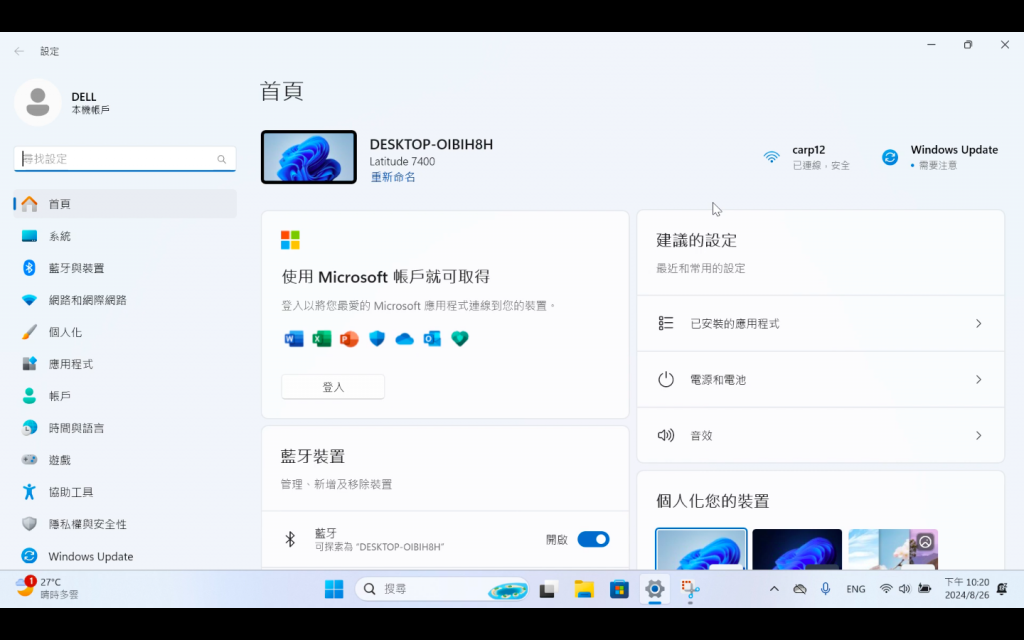Viewport: 1024px width, 640px height.
Task: Click the search magnifier in settings search box
Action: coord(221,159)
